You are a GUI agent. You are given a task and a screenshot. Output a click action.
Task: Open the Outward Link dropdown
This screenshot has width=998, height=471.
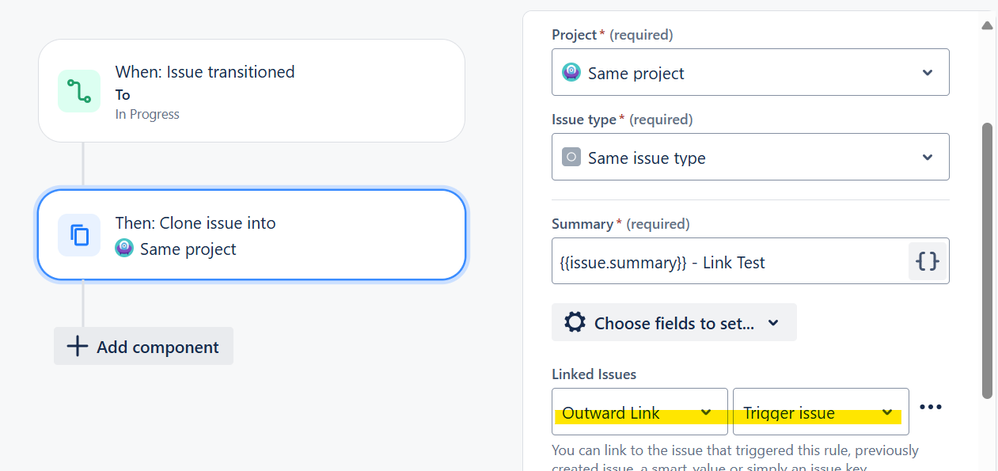[639, 413]
